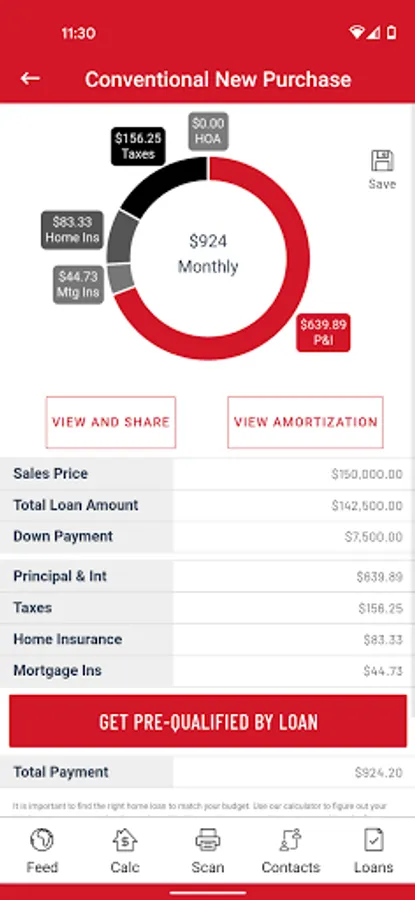
Task: Open the Scan printer icon
Action: coord(208,840)
